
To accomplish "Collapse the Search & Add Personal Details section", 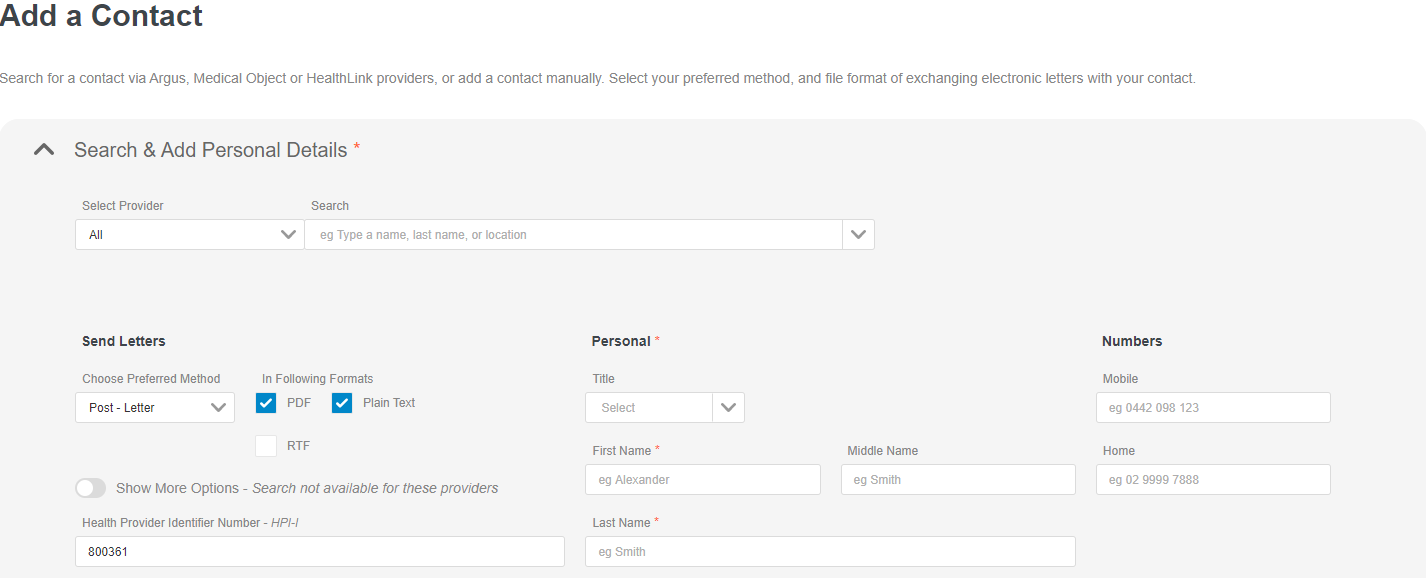I will [x=43, y=150].
